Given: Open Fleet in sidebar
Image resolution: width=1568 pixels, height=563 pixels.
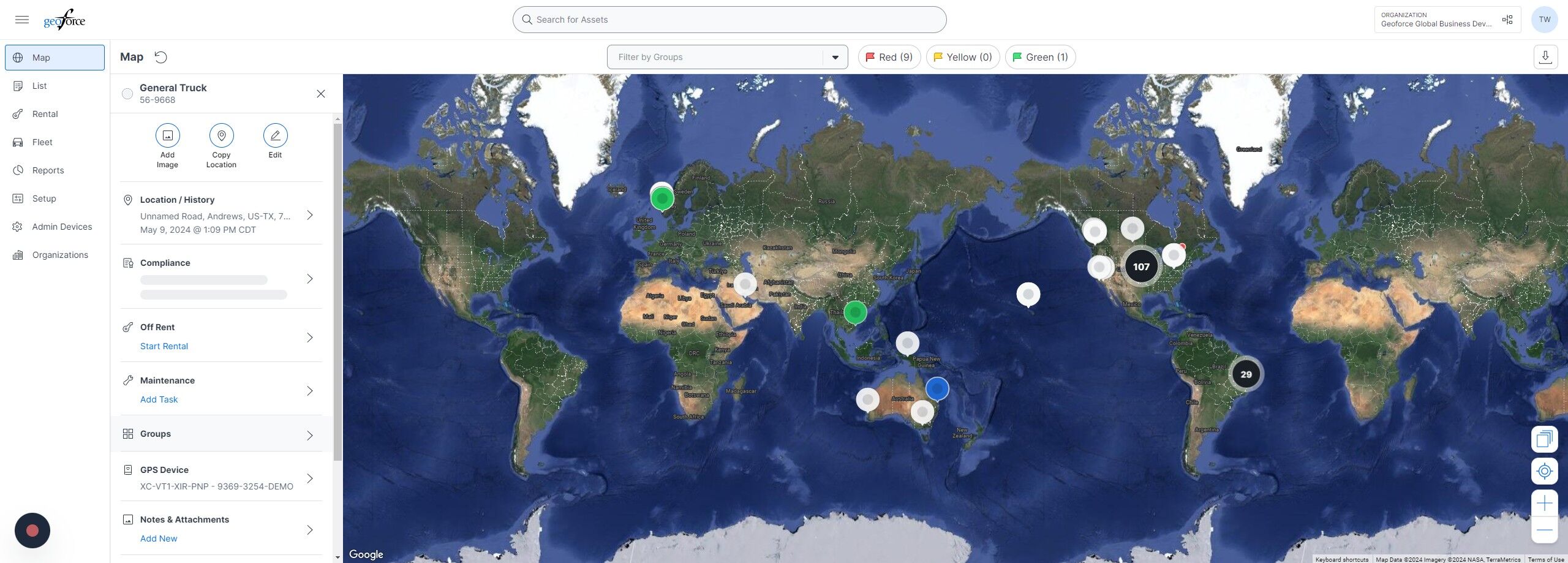Looking at the screenshot, I should [x=55, y=142].
